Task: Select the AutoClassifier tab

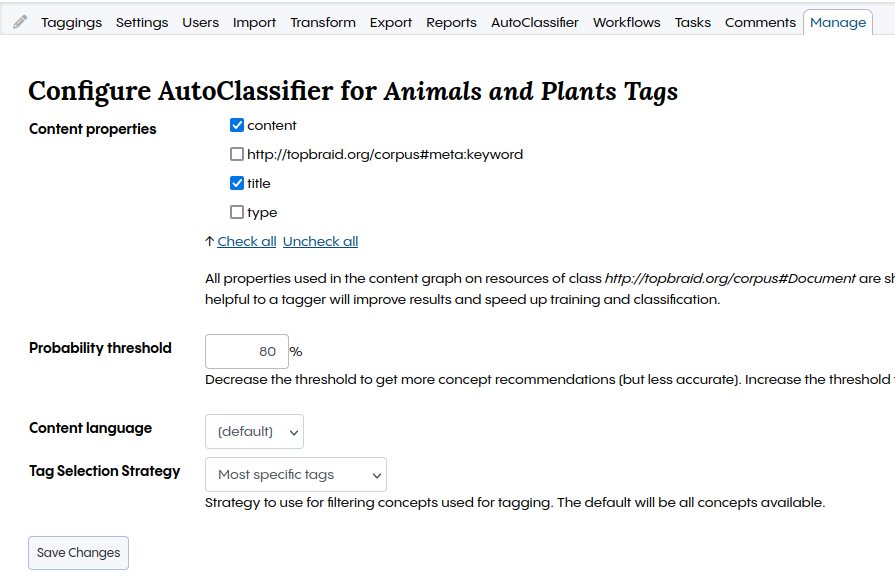Action: [534, 21]
